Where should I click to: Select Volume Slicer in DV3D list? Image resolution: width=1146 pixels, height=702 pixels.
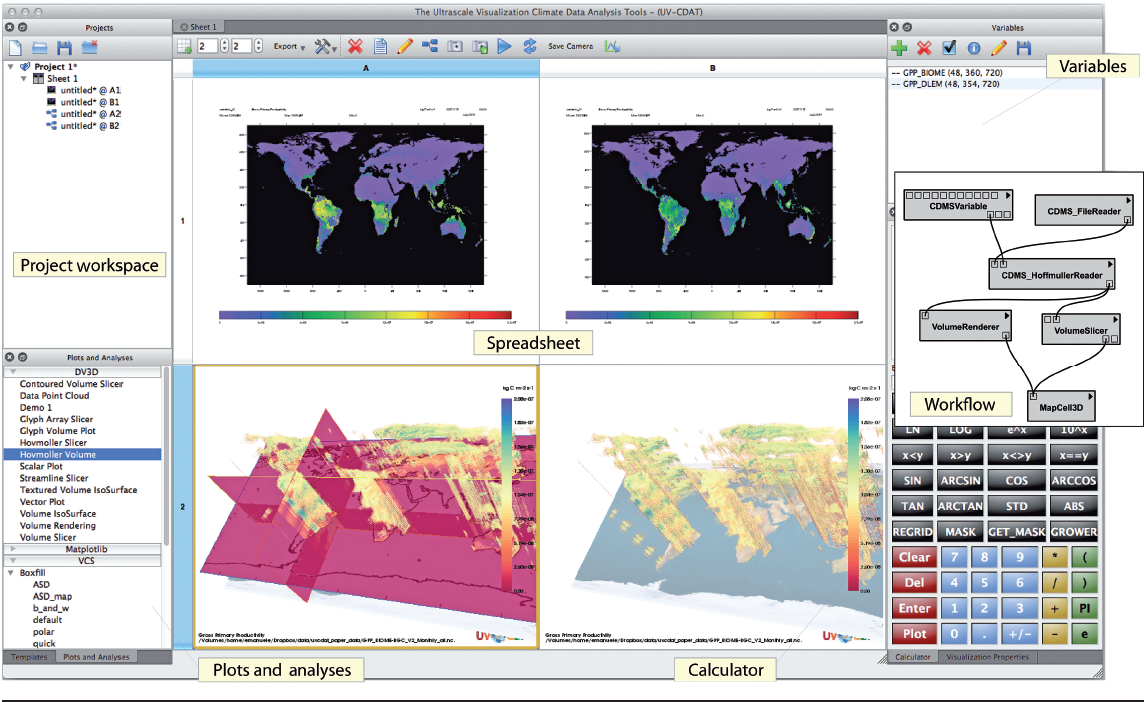(x=50, y=537)
